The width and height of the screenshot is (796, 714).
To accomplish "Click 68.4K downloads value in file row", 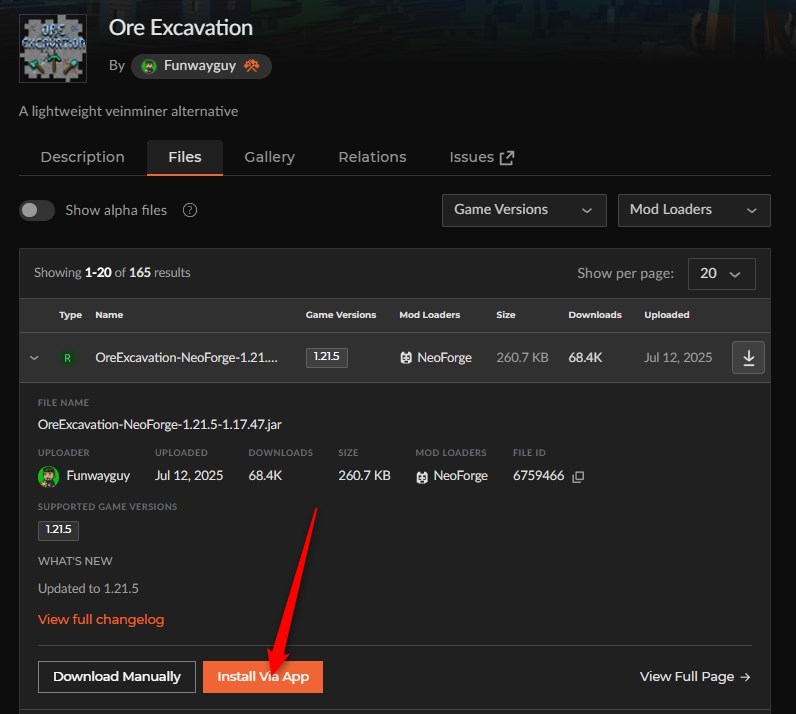I will (585, 358).
